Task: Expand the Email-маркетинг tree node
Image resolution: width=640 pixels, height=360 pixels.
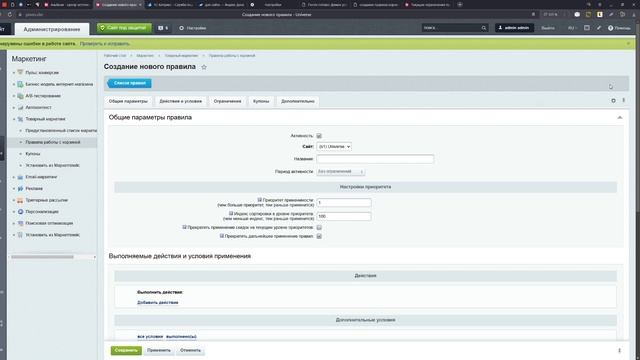Action: (14, 177)
